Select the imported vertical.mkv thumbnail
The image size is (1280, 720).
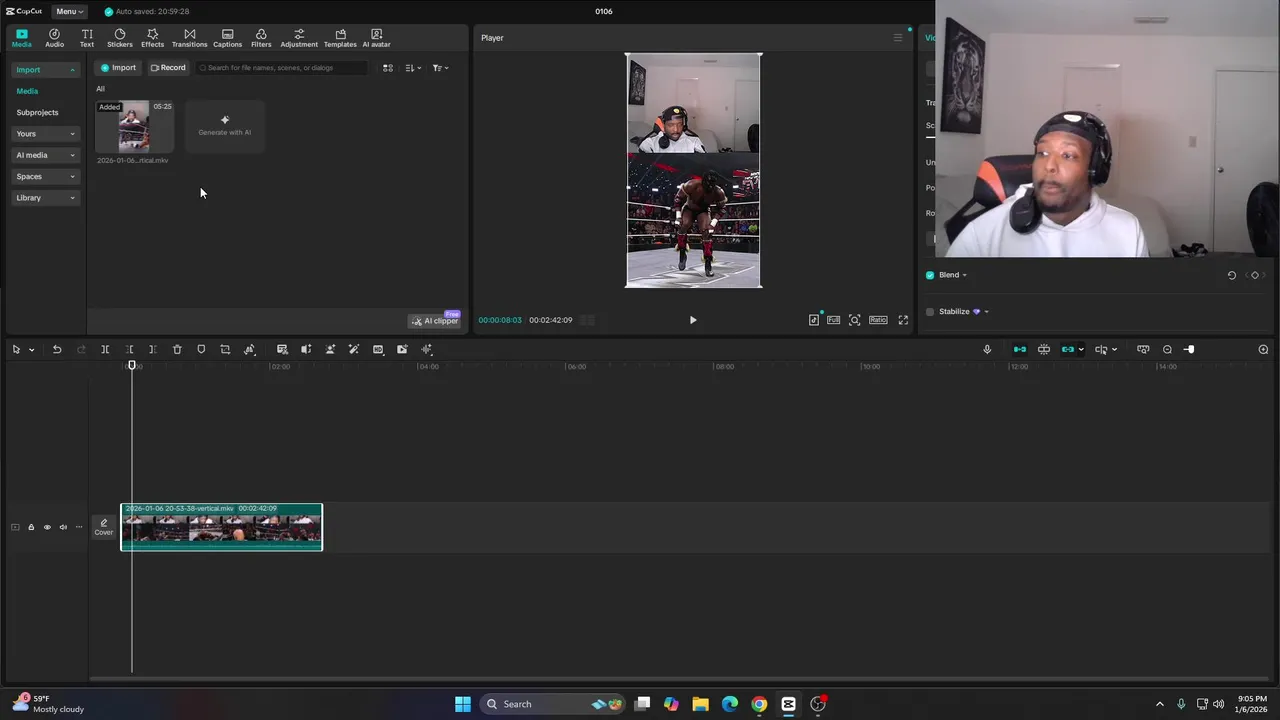(x=134, y=126)
